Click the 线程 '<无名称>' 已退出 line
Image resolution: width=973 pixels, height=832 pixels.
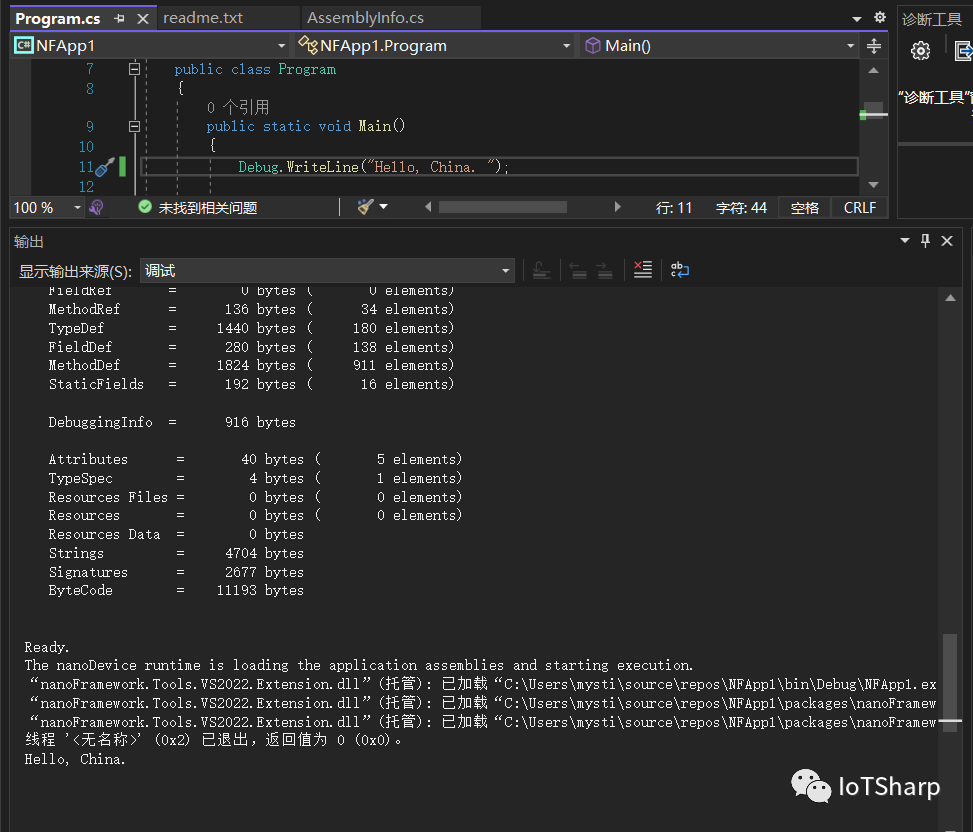[x=213, y=740]
